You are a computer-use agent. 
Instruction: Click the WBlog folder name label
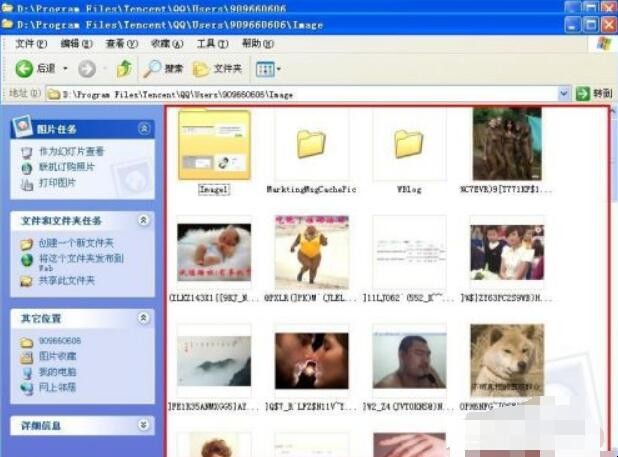[409, 189]
